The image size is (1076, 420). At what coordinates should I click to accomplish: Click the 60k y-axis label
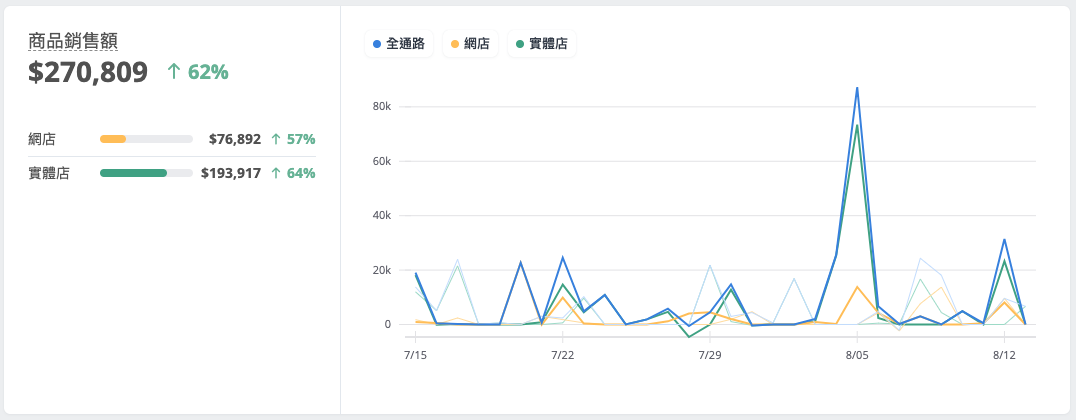pyautogui.click(x=382, y=161)
